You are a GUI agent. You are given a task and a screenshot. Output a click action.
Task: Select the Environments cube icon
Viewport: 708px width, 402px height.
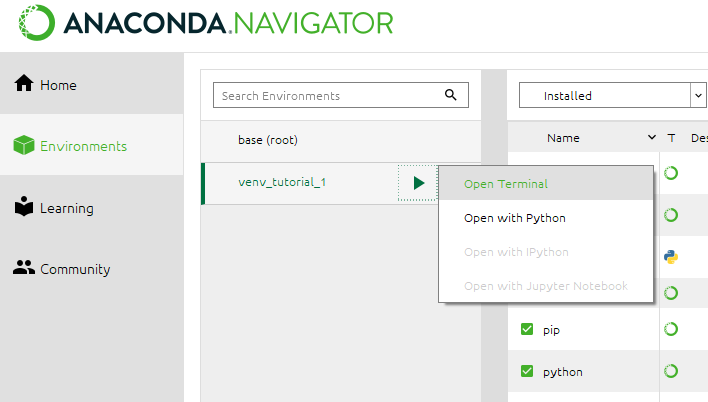tap(24, 145)
